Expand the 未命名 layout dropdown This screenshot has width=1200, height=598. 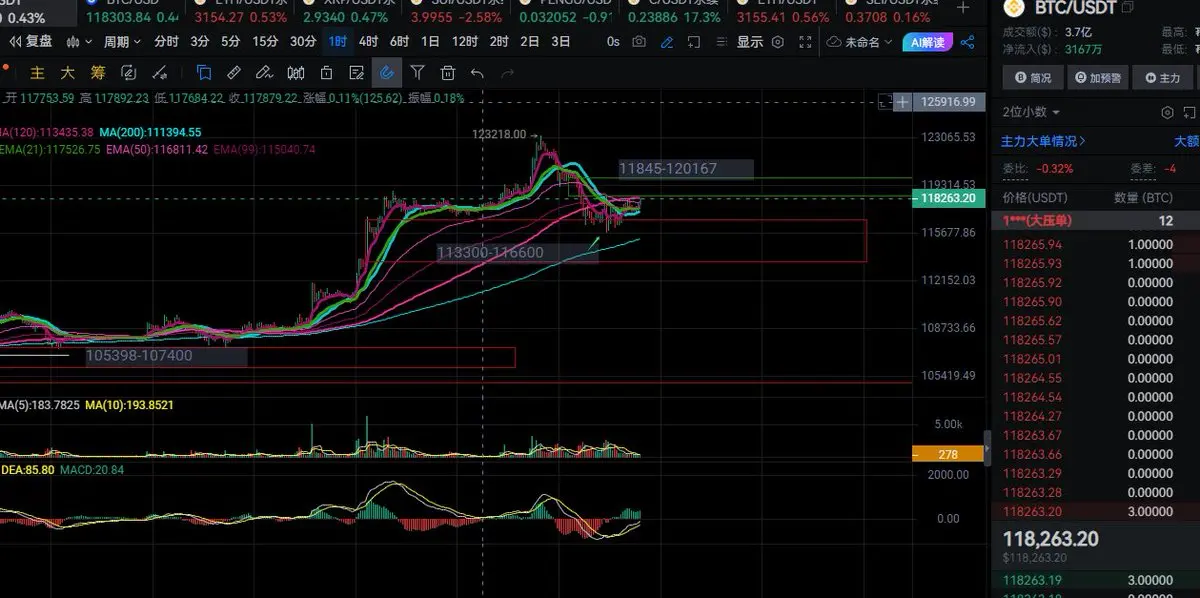(x=859, y=42)
